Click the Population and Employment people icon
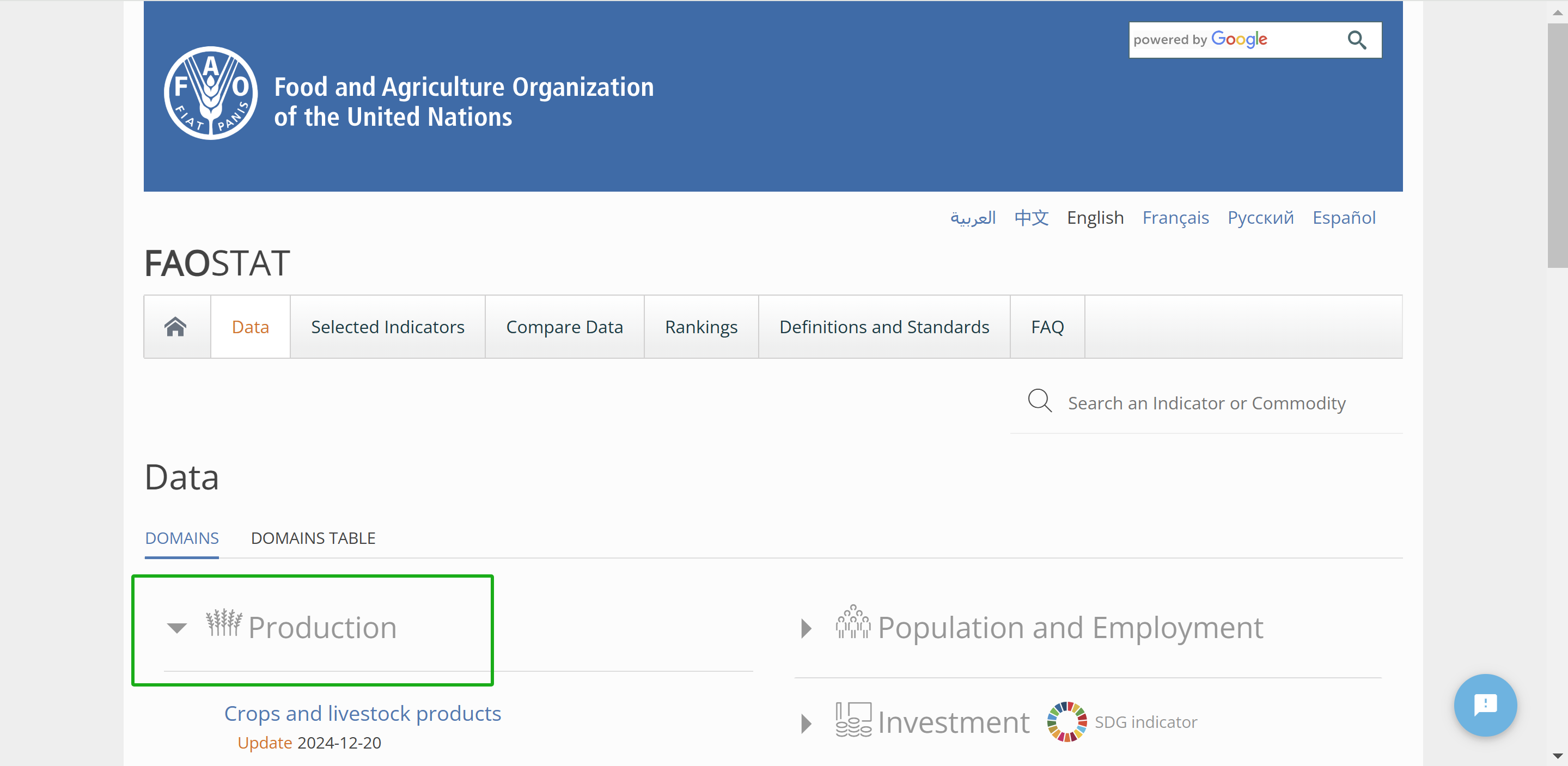Viewport: 1568px width, 766px height. 852,622
